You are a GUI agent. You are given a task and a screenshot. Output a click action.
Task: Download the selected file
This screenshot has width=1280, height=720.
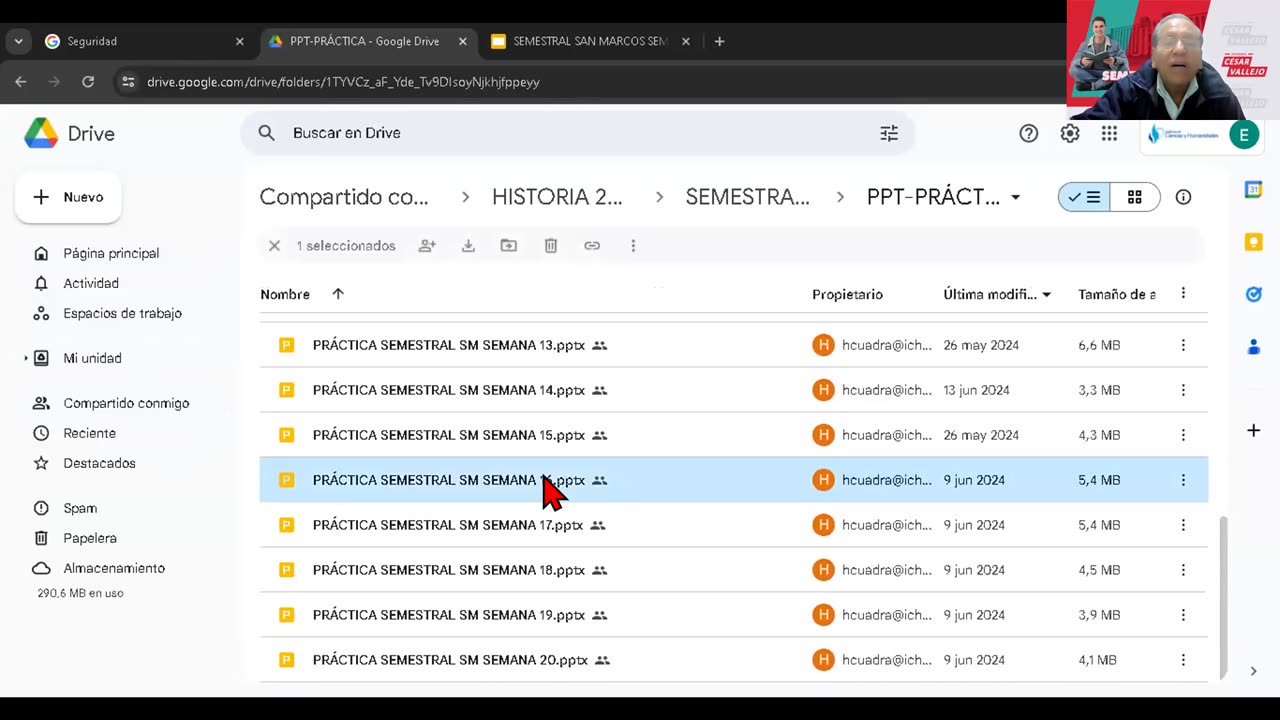click(x=468, y=245)
